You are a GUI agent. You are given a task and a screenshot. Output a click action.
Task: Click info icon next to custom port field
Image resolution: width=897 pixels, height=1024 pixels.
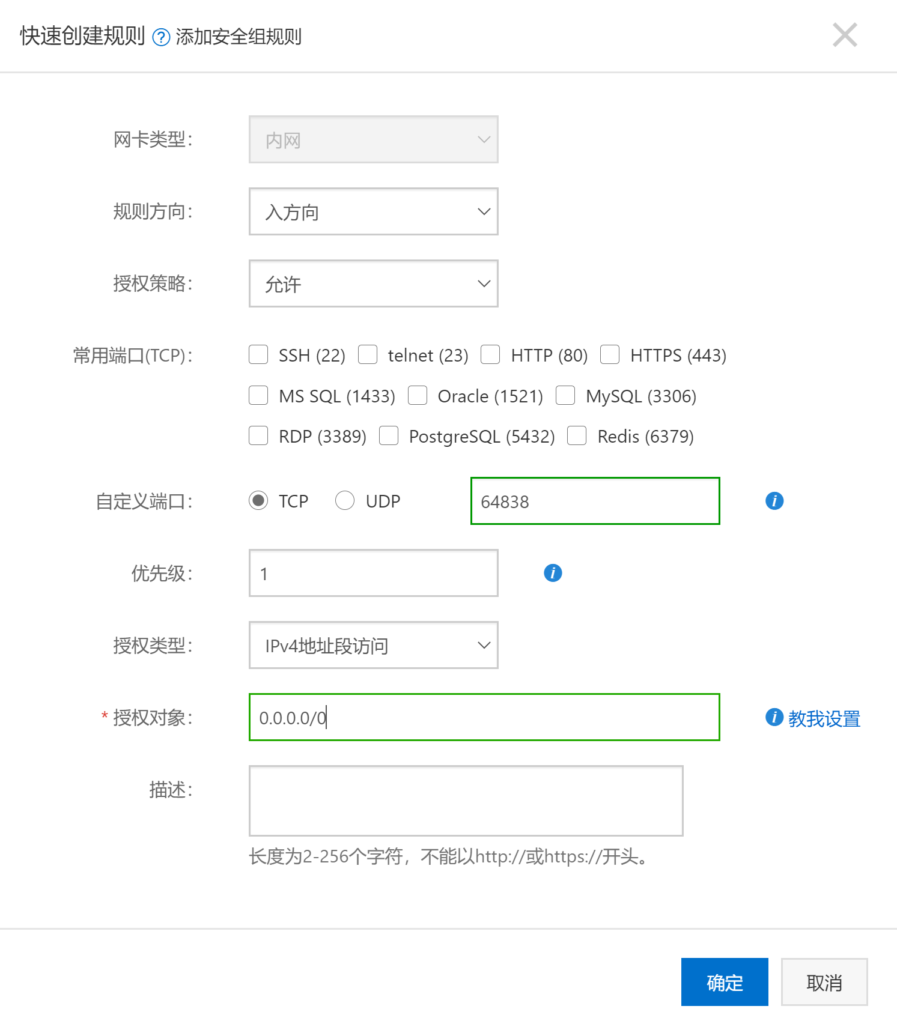point(774,501)
